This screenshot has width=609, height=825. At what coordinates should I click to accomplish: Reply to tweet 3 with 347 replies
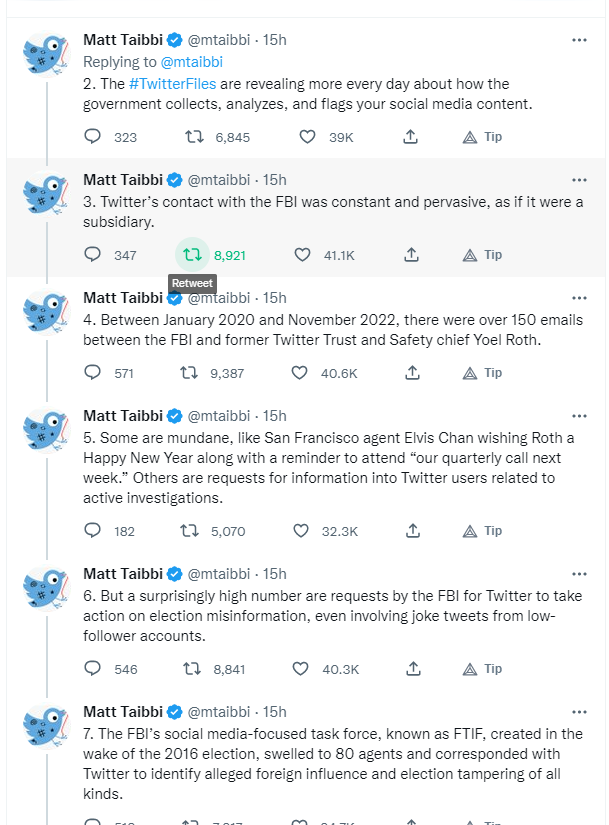click(93, 255)
